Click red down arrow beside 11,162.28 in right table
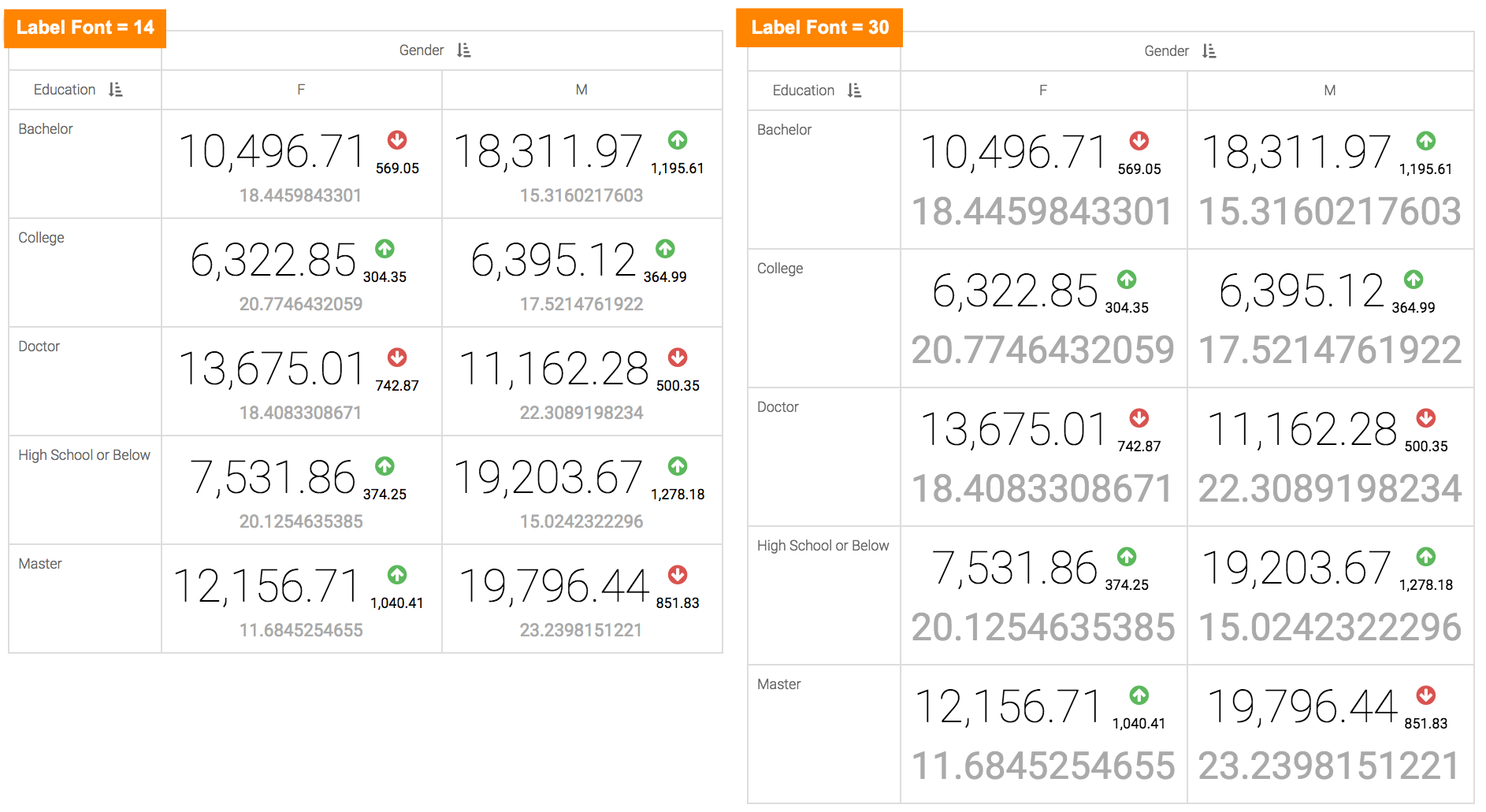The image size is (1486, 812). pos(1426,418)
